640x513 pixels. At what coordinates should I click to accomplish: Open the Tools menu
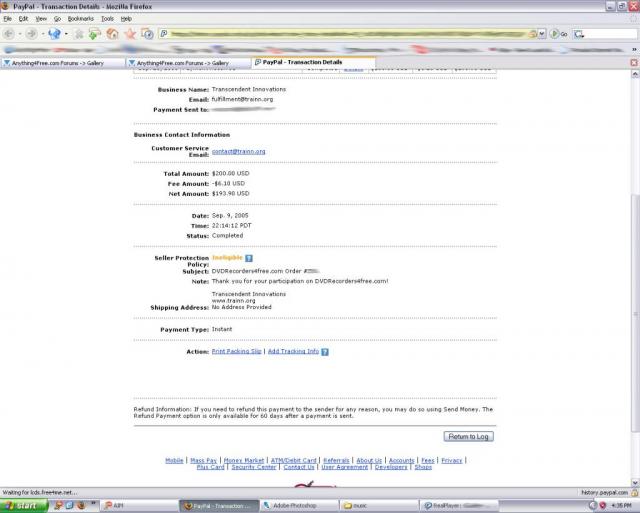click(107, 19)
